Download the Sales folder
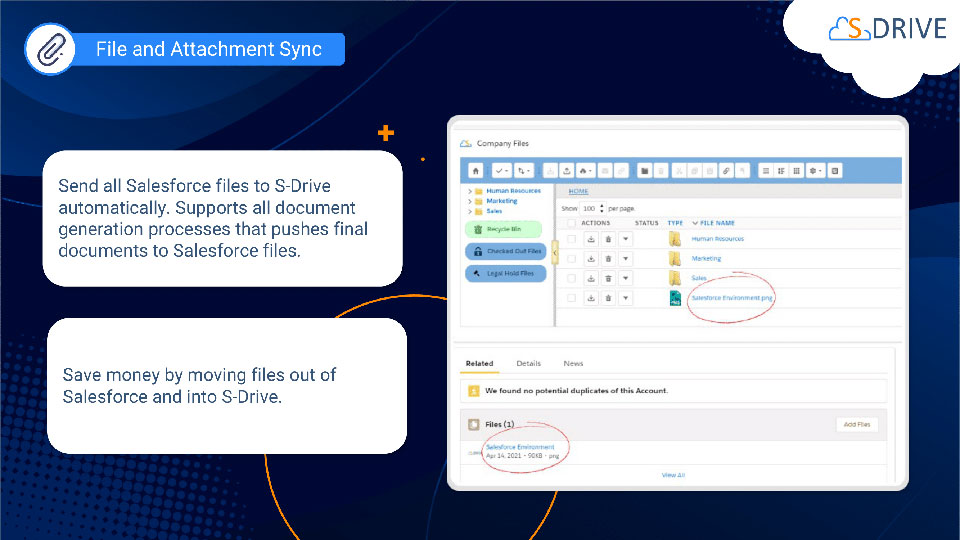Viewport: 960px width, 540px height. click(591, 278)
